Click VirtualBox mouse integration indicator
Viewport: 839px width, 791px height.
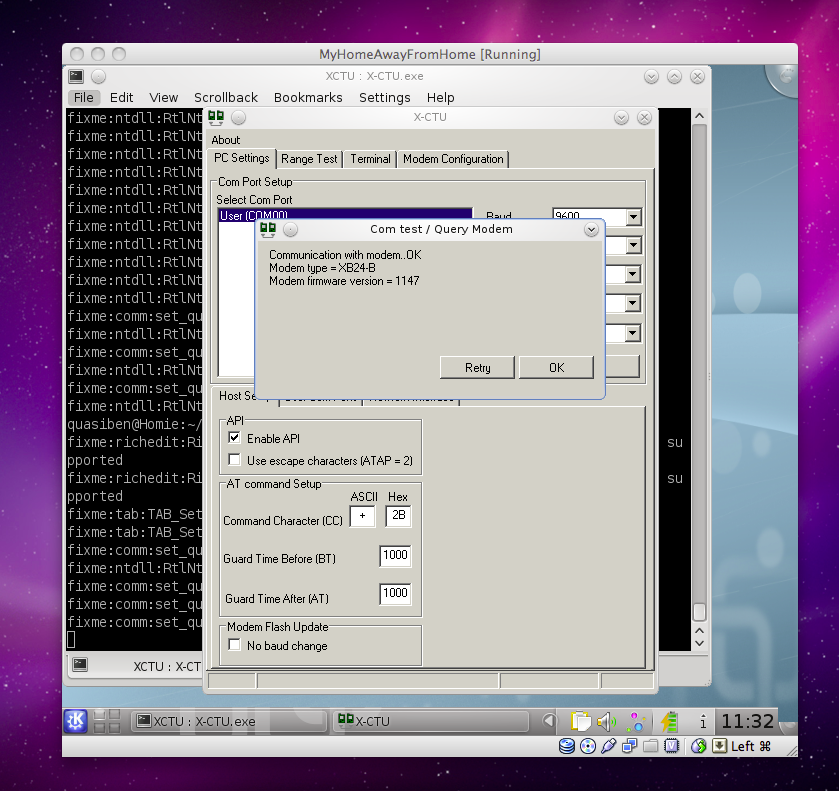click(698, 746)
